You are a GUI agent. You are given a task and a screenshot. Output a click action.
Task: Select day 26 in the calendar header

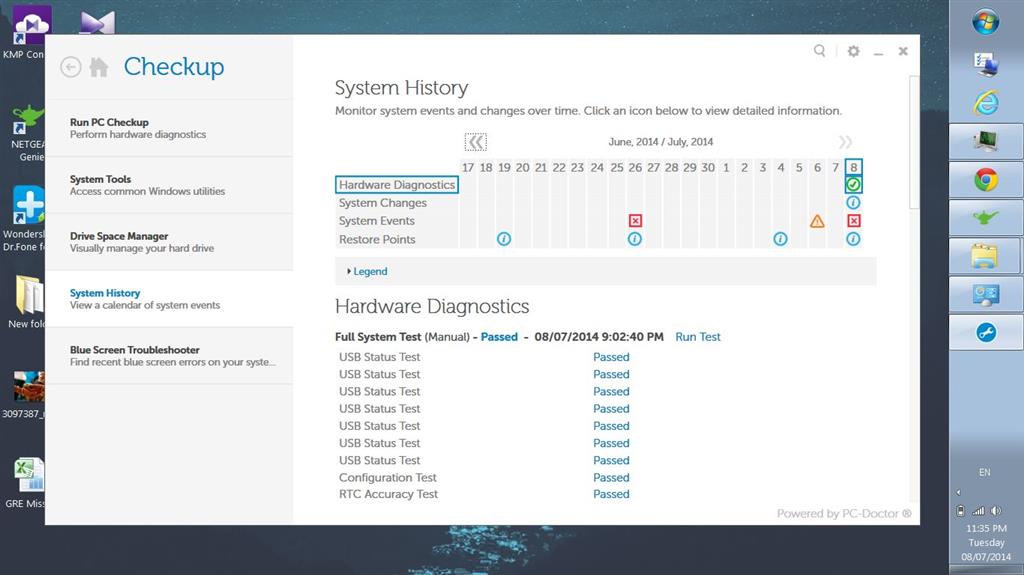[635, 167]
